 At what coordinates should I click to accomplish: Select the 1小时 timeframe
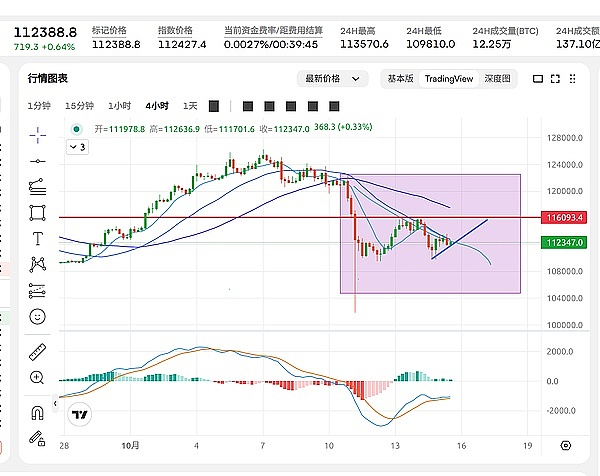click(x=121, y=105)
